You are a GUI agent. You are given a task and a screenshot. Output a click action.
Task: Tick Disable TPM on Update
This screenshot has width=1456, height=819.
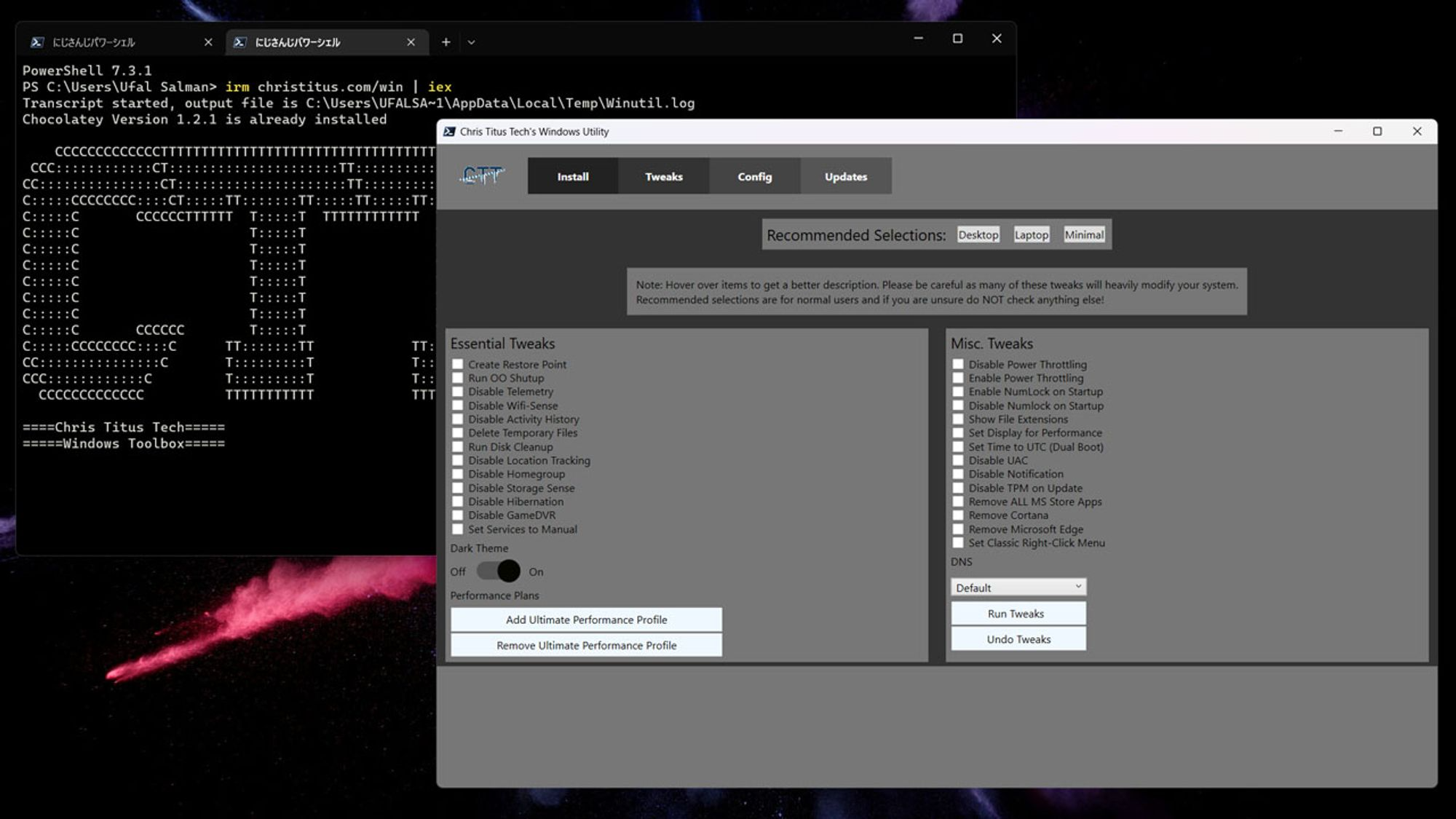click(x=957, y=488)
